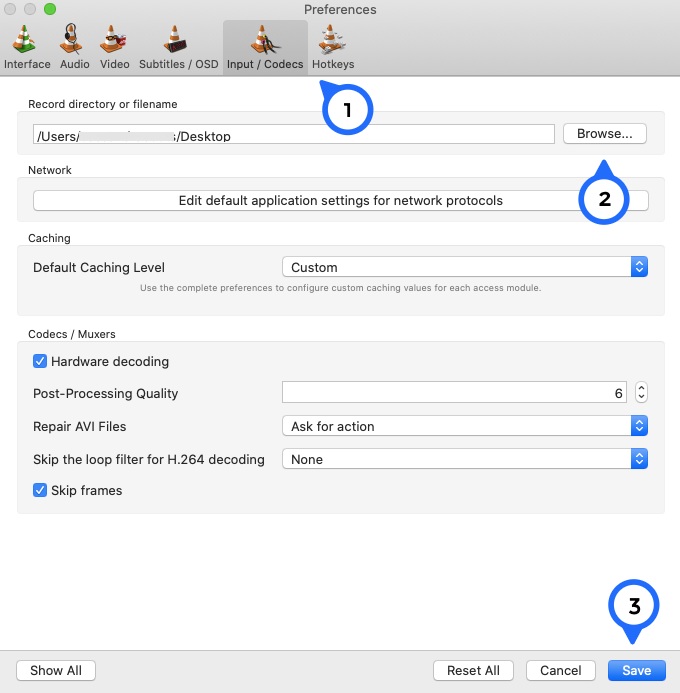Click the green zoom window button
This screenshot has width=680, height=693.
click(x=50, y=9)
